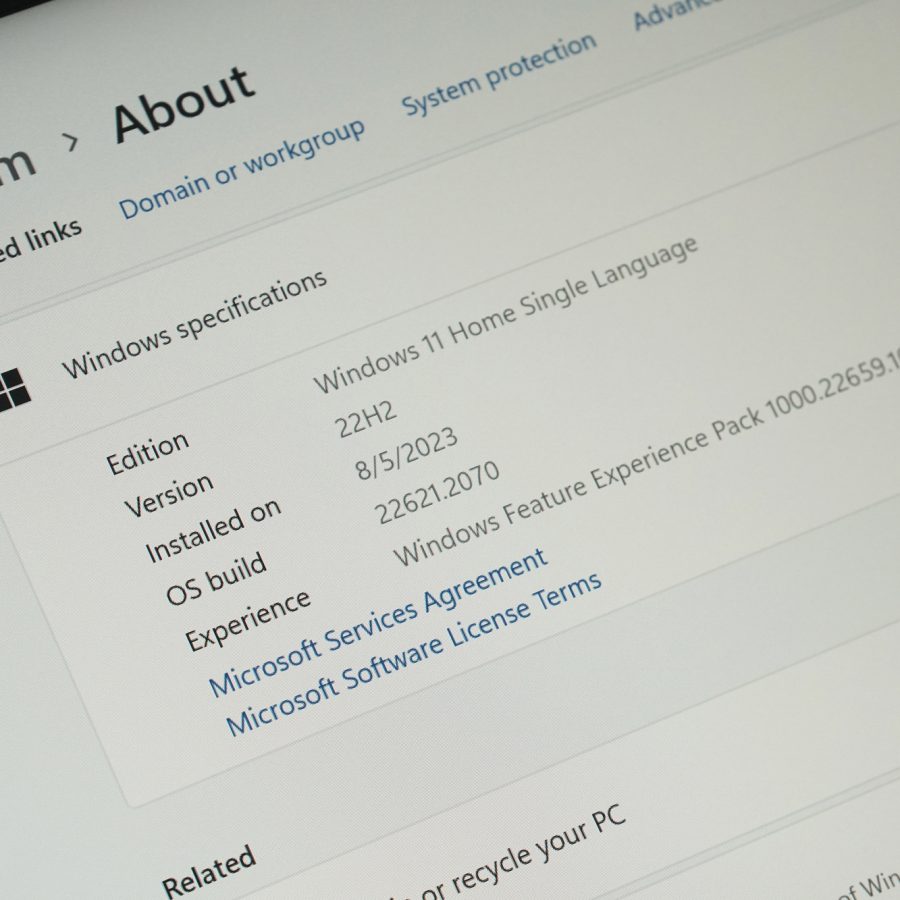This screenshot has height=900, width=900.
Task: Click the Edition label
Action: pos(148,453)
